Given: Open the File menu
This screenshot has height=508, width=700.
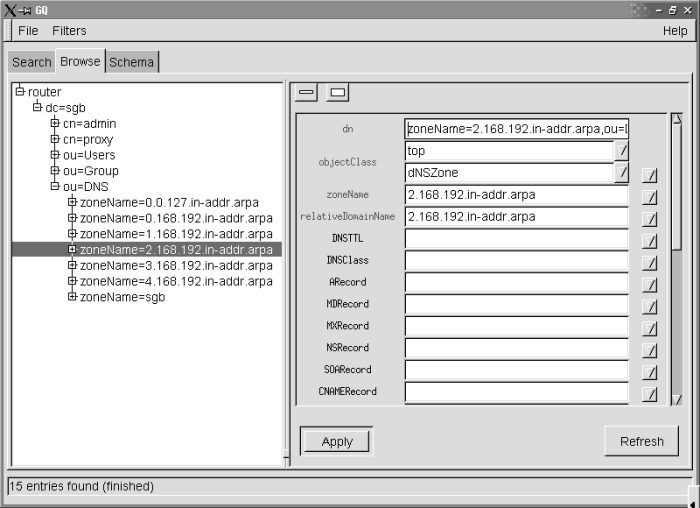Looking at the screenshot, I should 28,31.
